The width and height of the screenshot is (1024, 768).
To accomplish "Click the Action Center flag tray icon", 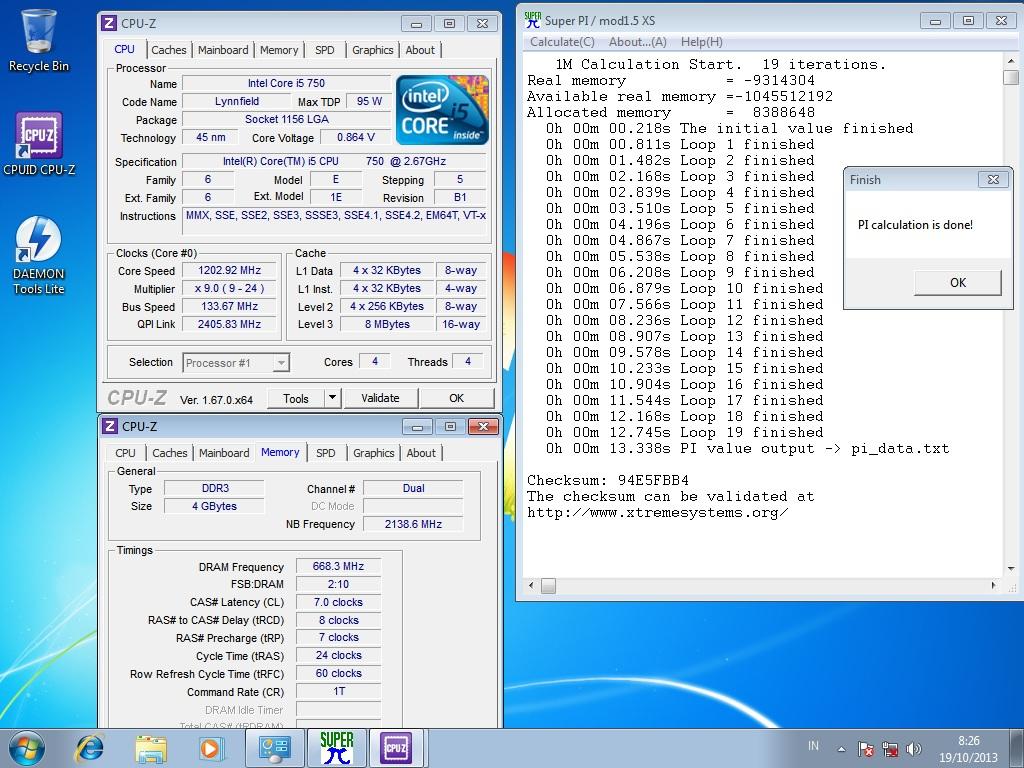I will click(866, 749).
